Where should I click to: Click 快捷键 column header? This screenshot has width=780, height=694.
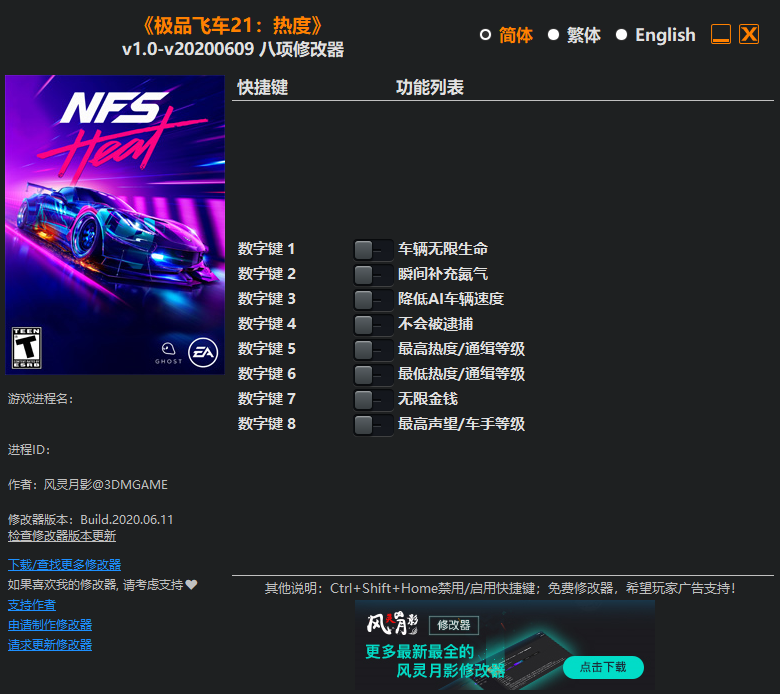coord(263,88)
